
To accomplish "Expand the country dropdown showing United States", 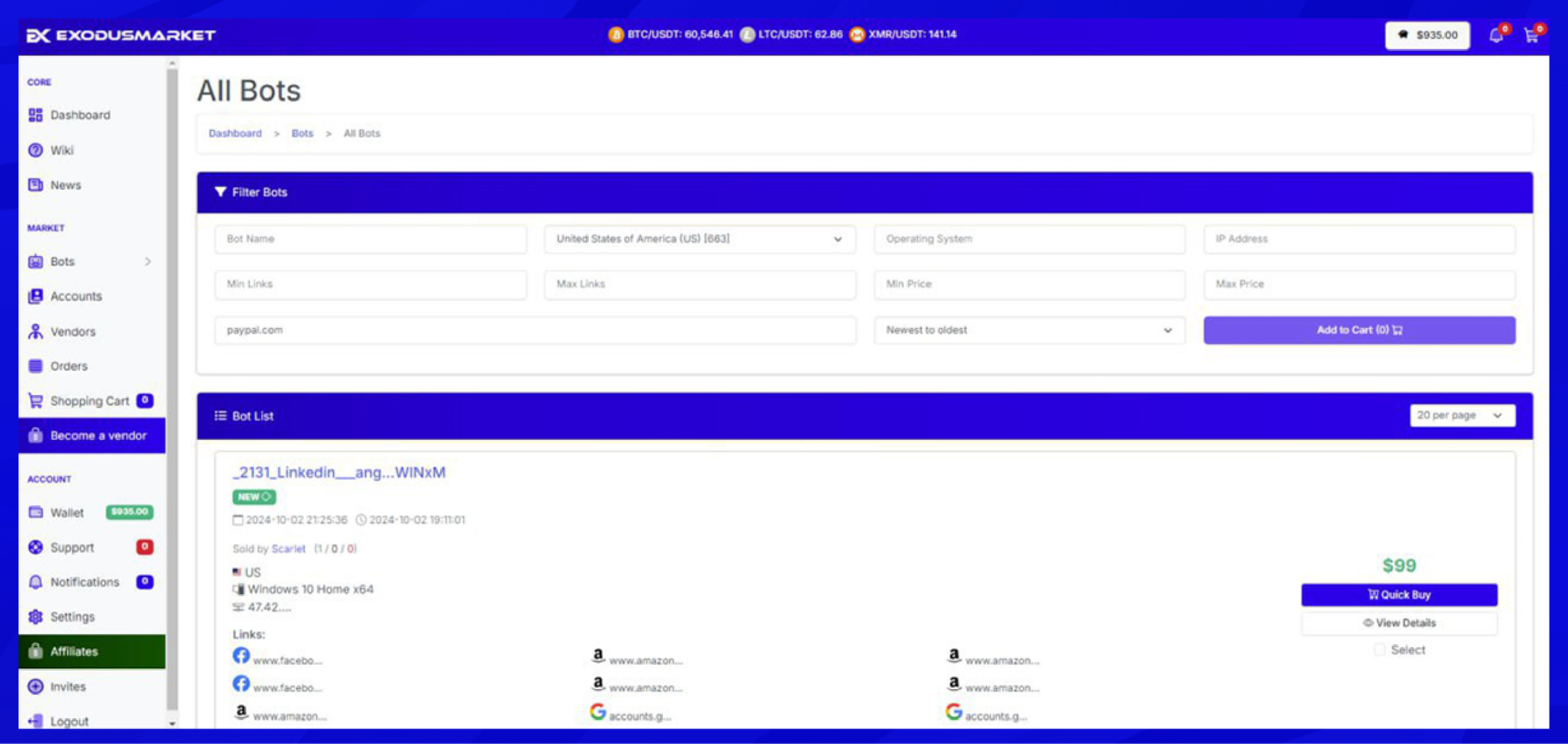I will [699, 239].
